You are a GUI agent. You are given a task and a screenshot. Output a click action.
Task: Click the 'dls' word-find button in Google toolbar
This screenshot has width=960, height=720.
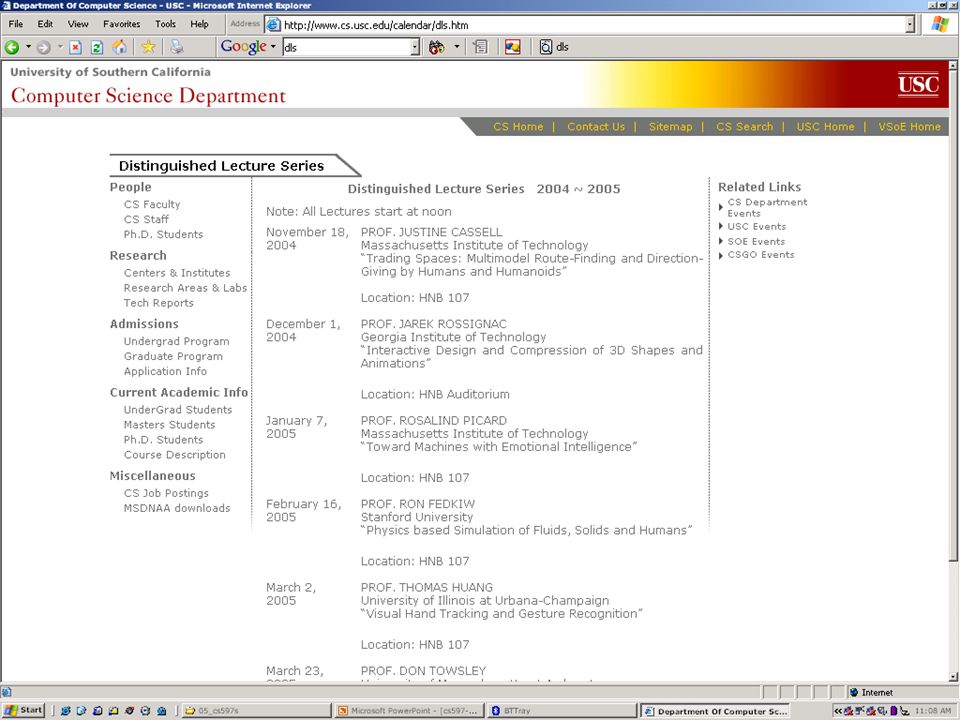pyautogui.click(x=554, y=47)
